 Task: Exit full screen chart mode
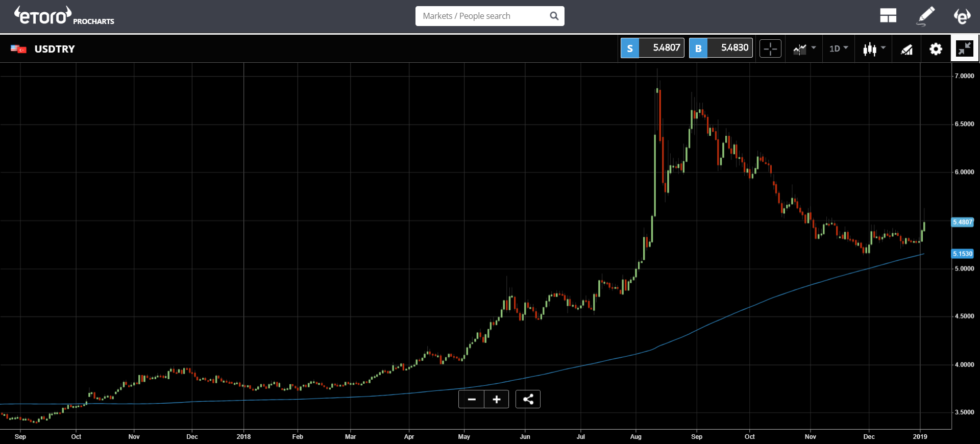(964, 48)
